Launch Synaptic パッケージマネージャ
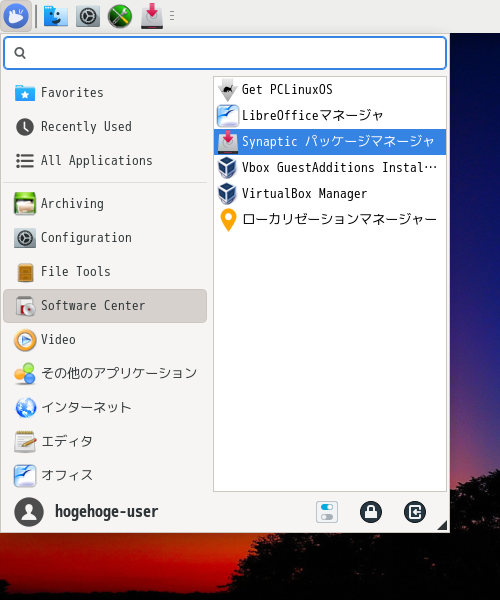This screenshot has height=600, width=500. (x=330, y=142)
